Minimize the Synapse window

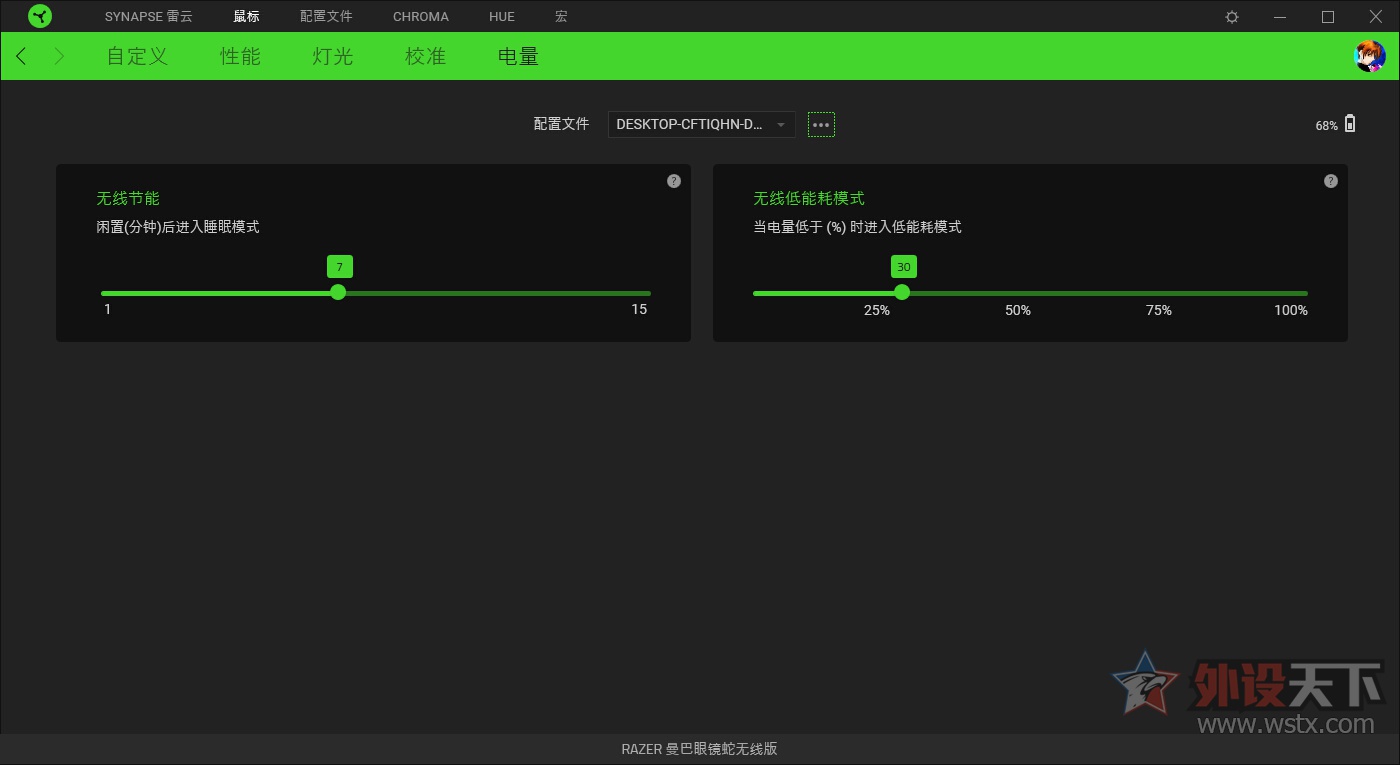point(1280,17)
